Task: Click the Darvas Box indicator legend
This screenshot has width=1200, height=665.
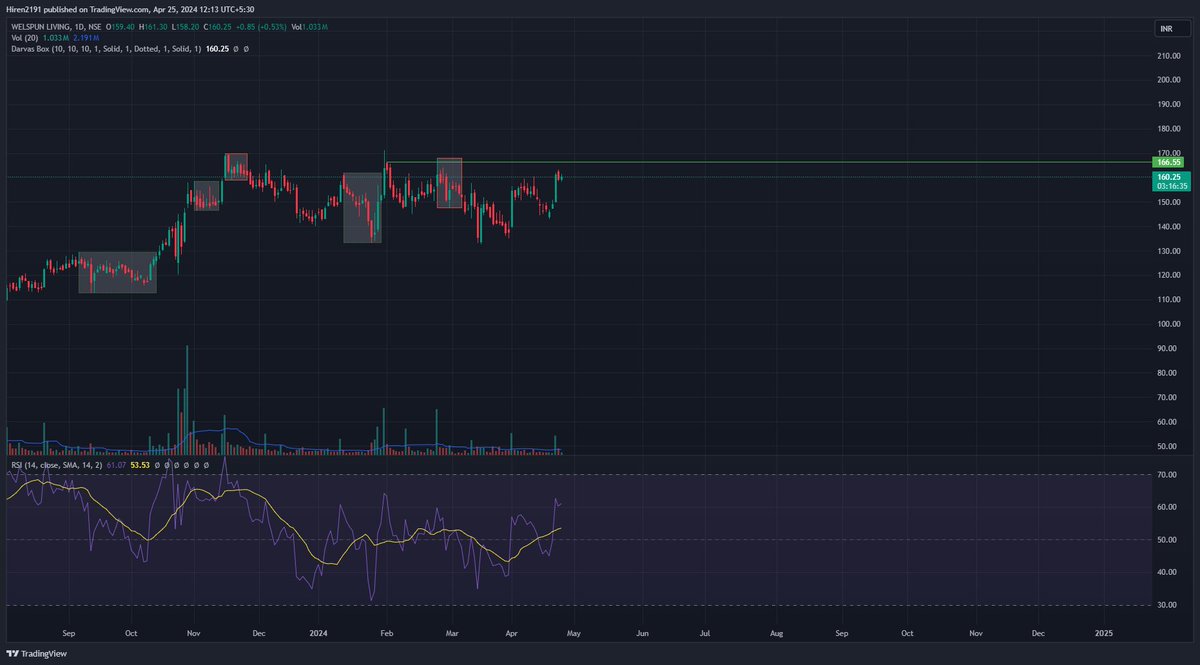Action: pos(106,49)
